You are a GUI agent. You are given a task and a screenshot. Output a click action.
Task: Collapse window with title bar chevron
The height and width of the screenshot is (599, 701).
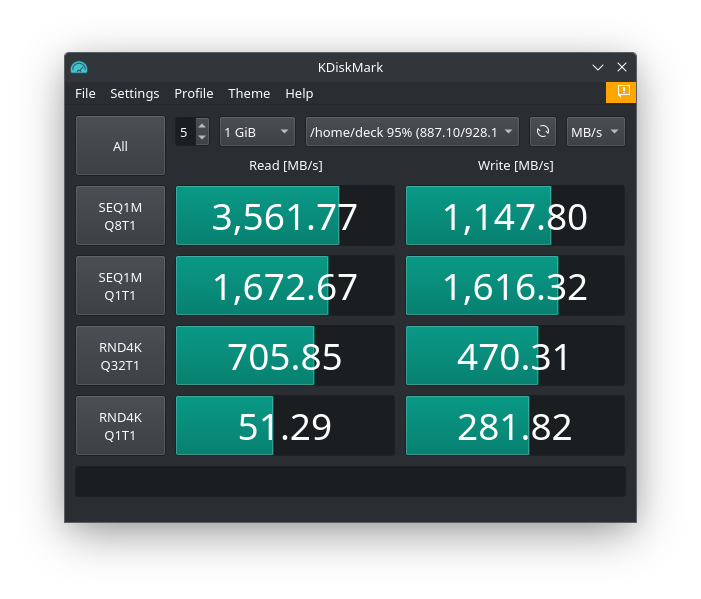598,67
